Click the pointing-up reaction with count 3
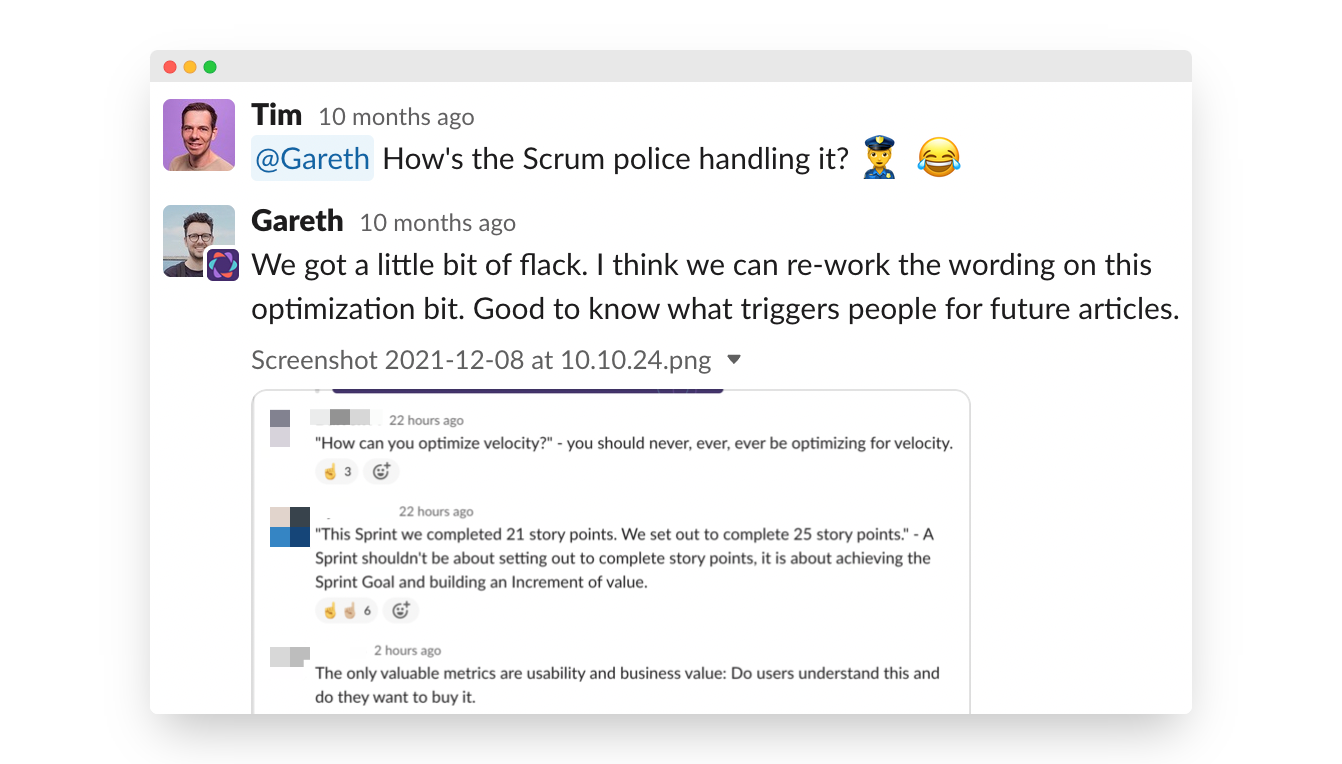1342x764 pixels. pyautogui.click(x=336, y=471)
